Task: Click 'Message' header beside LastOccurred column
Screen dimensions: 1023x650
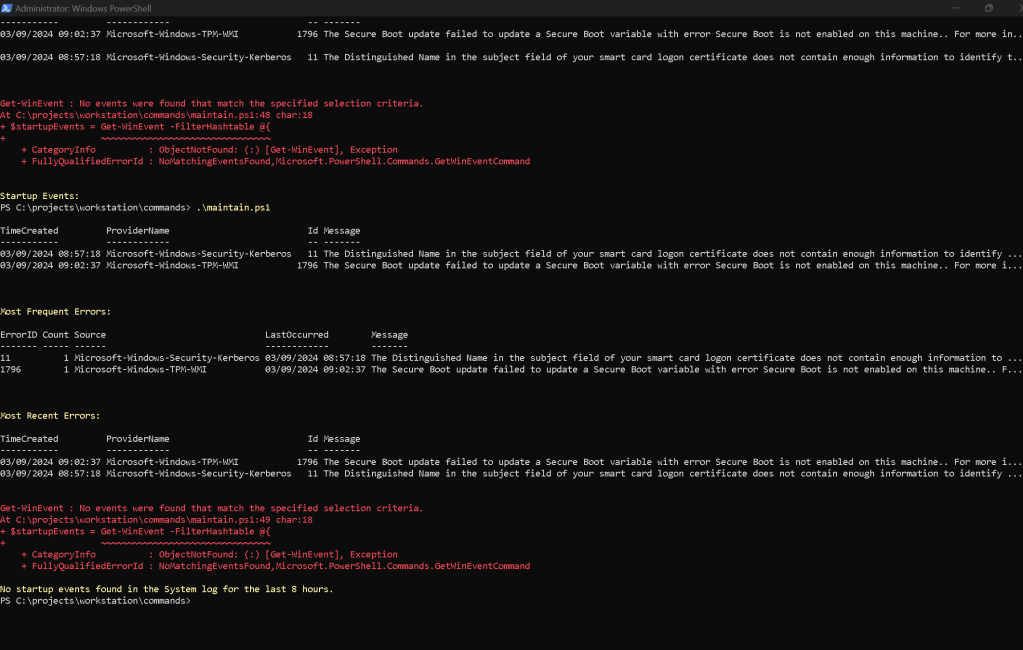Action: pos(389,335)
